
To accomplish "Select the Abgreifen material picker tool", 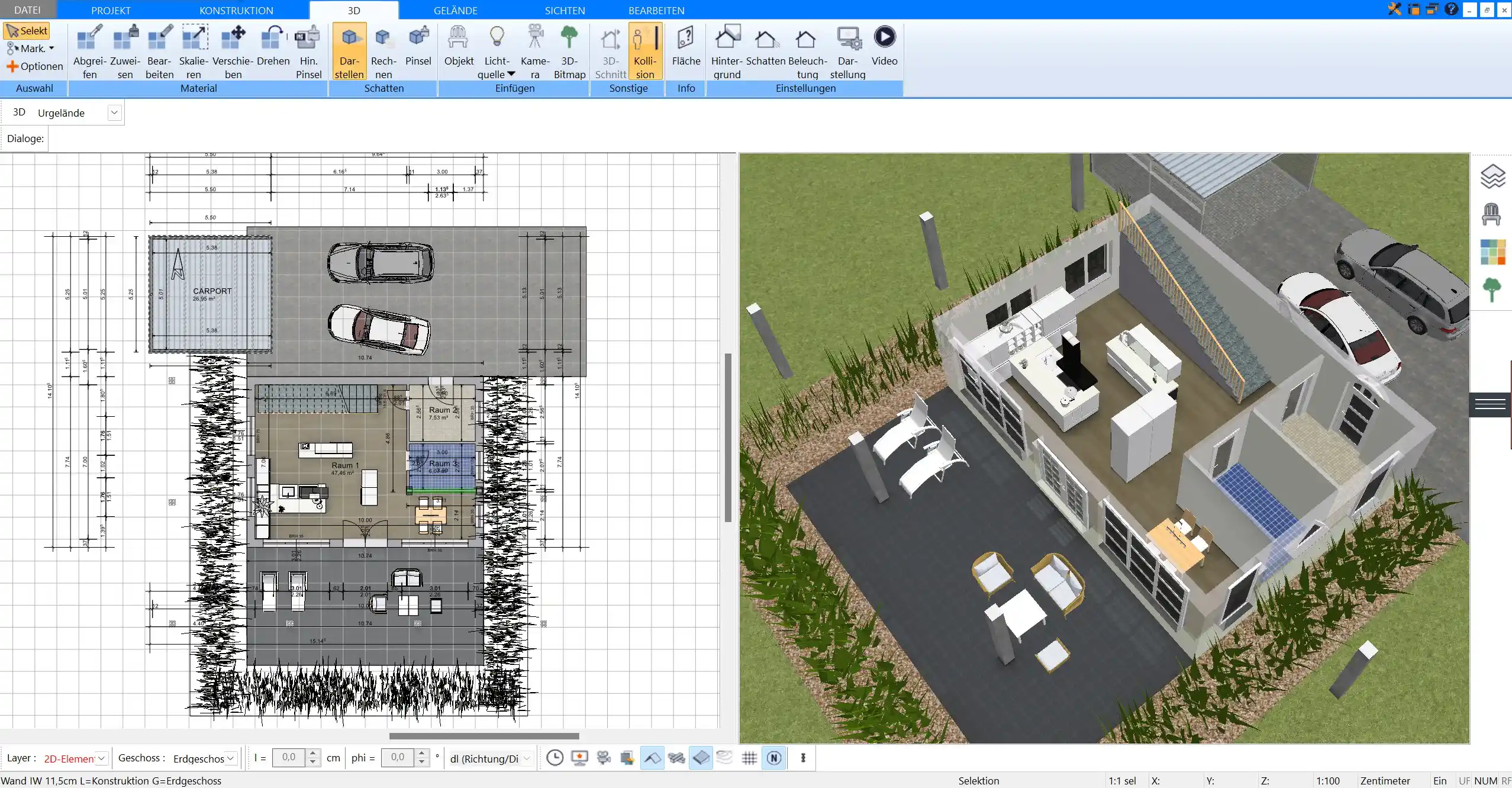I will pyautogui.click(x=90, y=52).
